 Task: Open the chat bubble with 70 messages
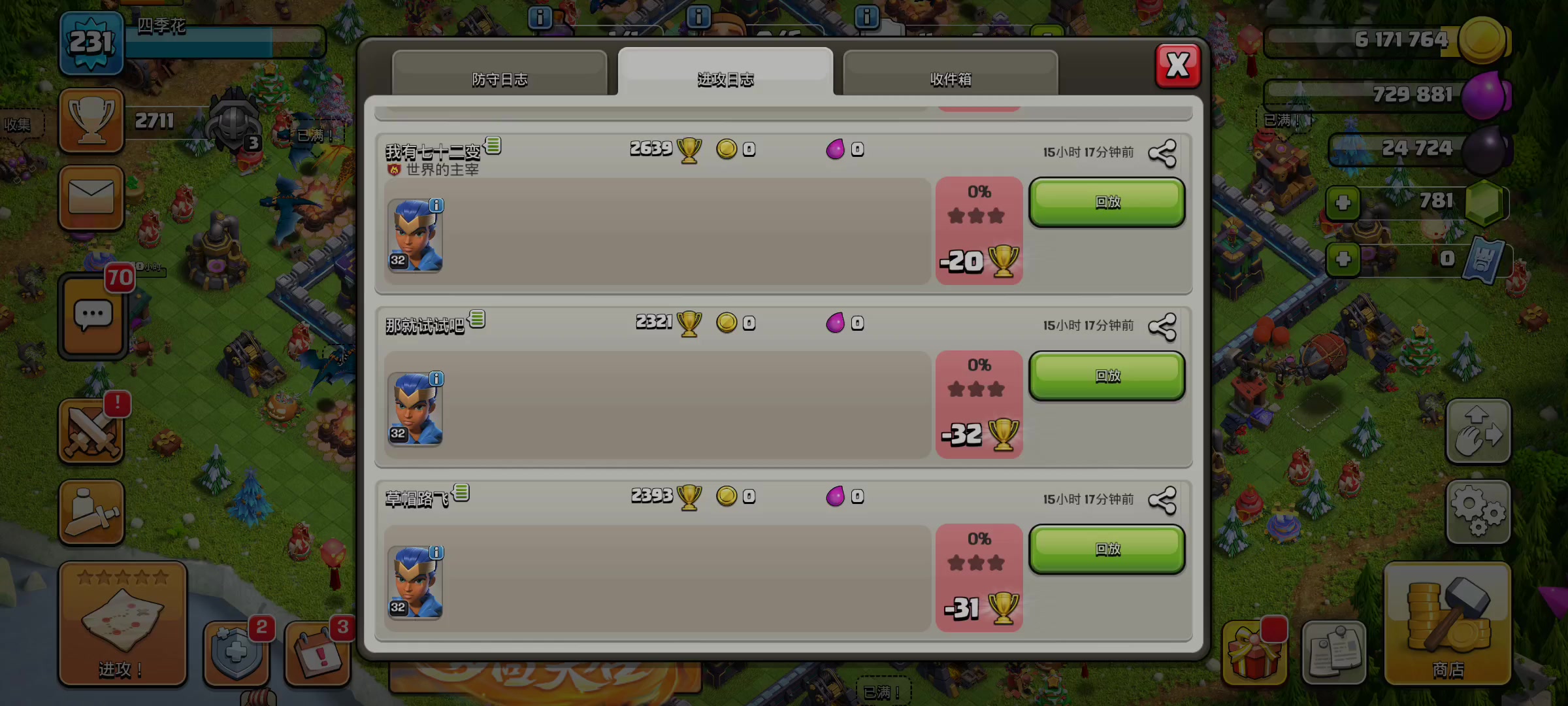(93, 316)
